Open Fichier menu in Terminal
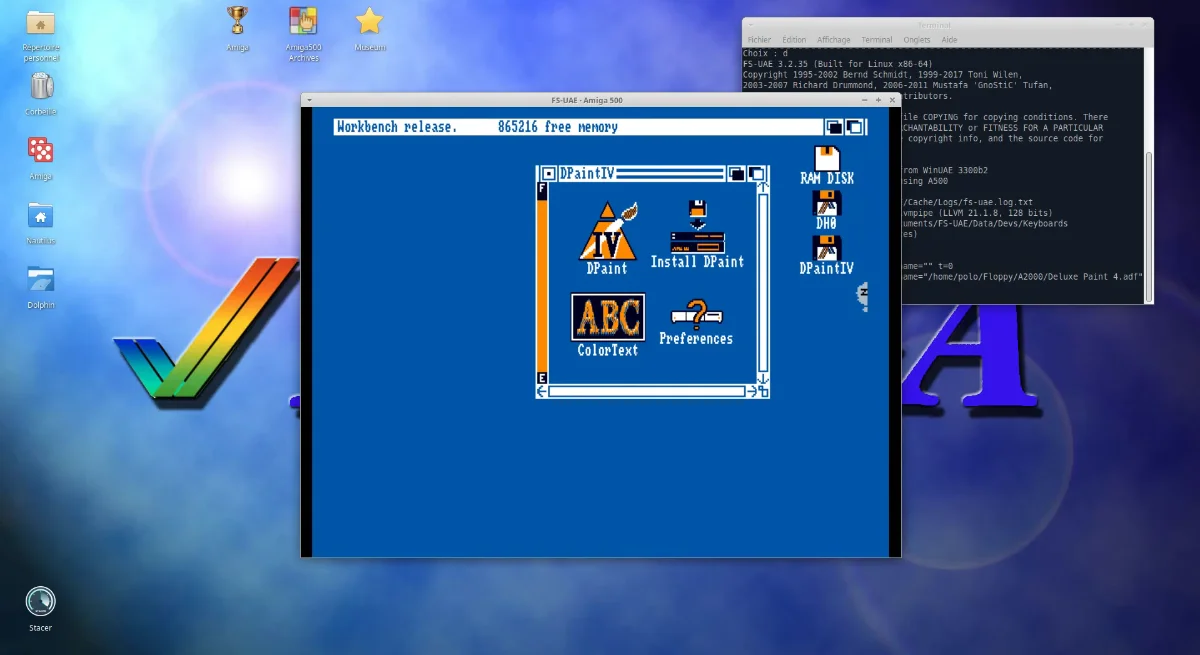The height and width of the screenshot is (655, 1200). [x=759, y=40]
